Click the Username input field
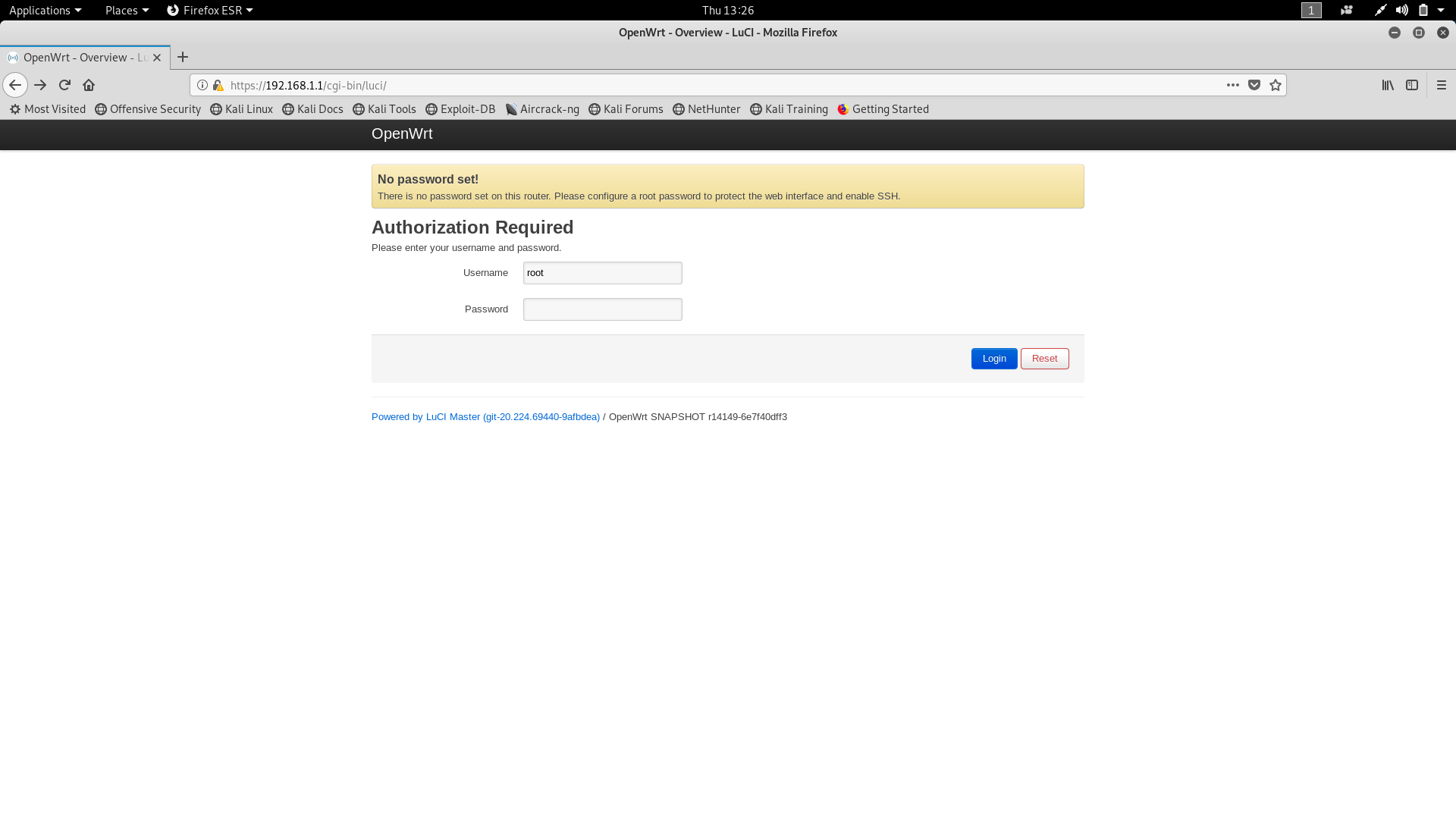 (603, 273)
